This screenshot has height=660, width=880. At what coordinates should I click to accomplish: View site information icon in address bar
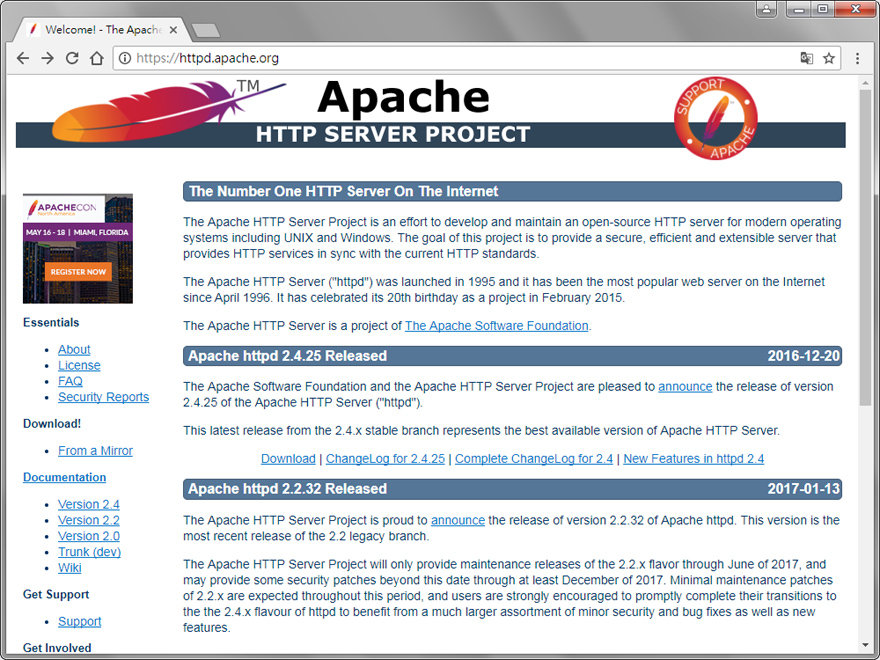coord(125,58)
